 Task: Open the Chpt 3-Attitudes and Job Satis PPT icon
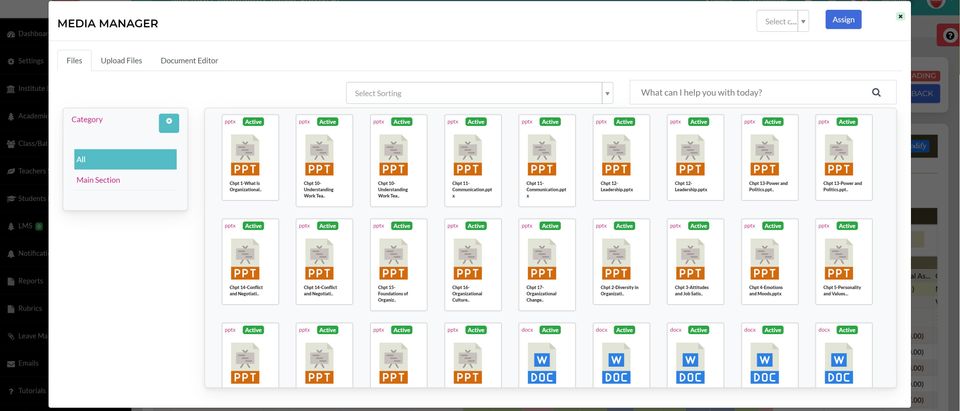690,259
